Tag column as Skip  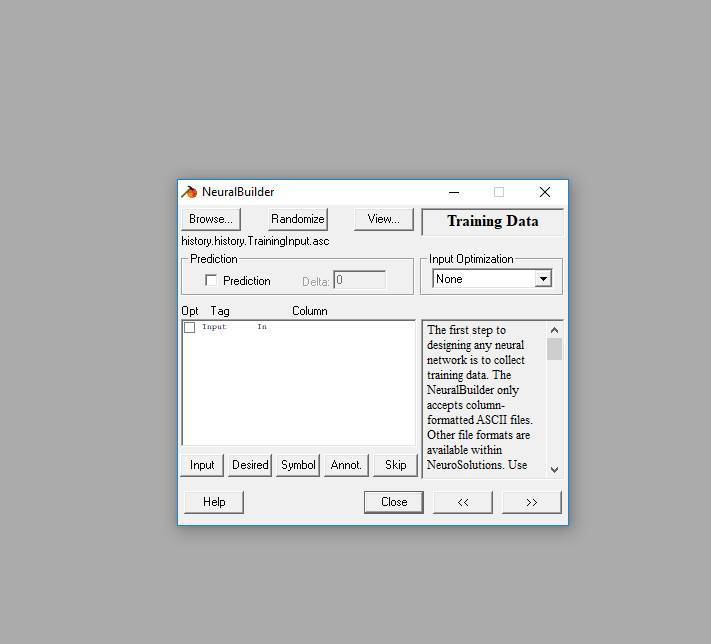pyautogui.click(x=395, y=465)
